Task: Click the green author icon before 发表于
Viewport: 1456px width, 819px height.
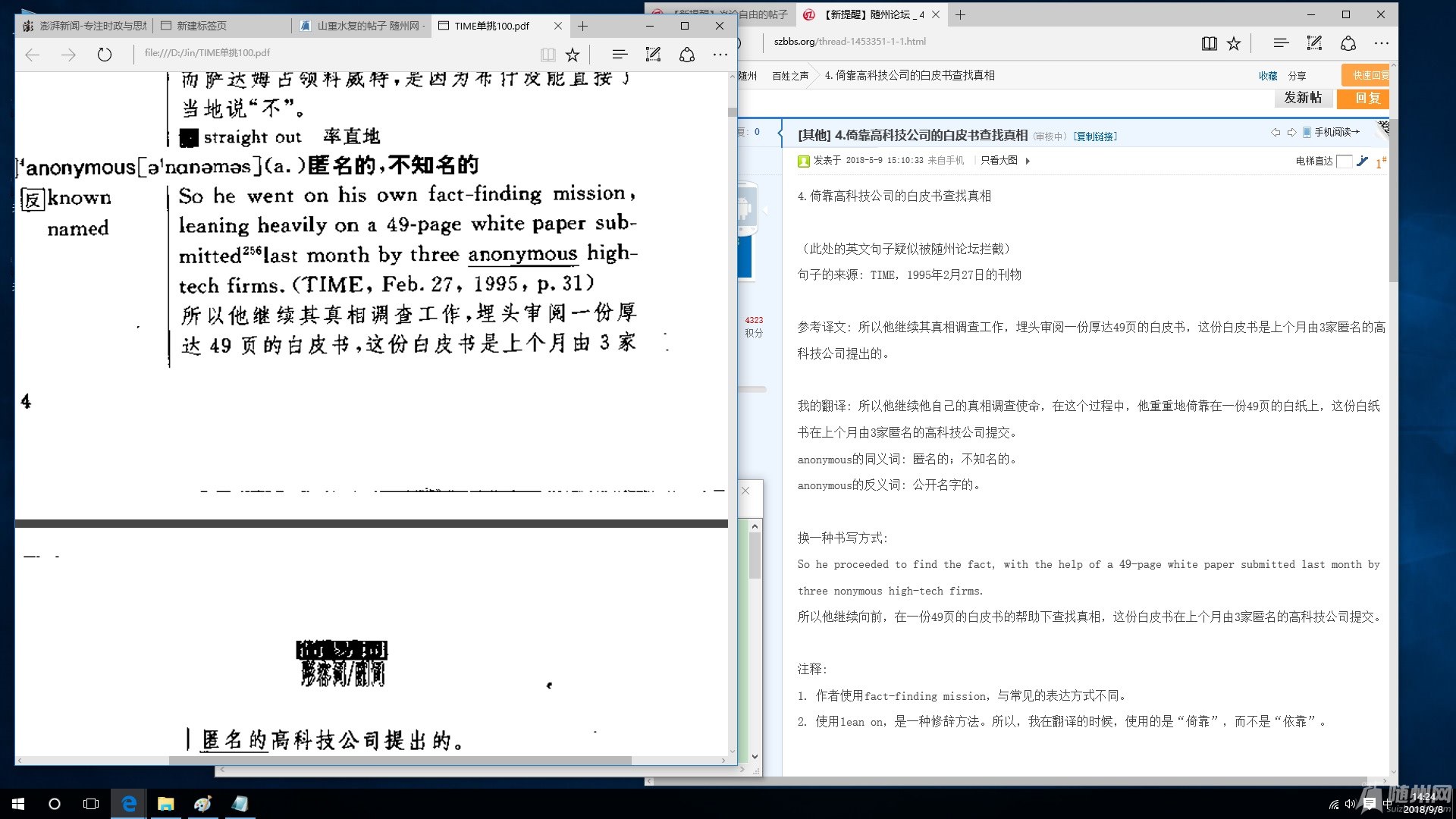Action: tap(804, 161)
